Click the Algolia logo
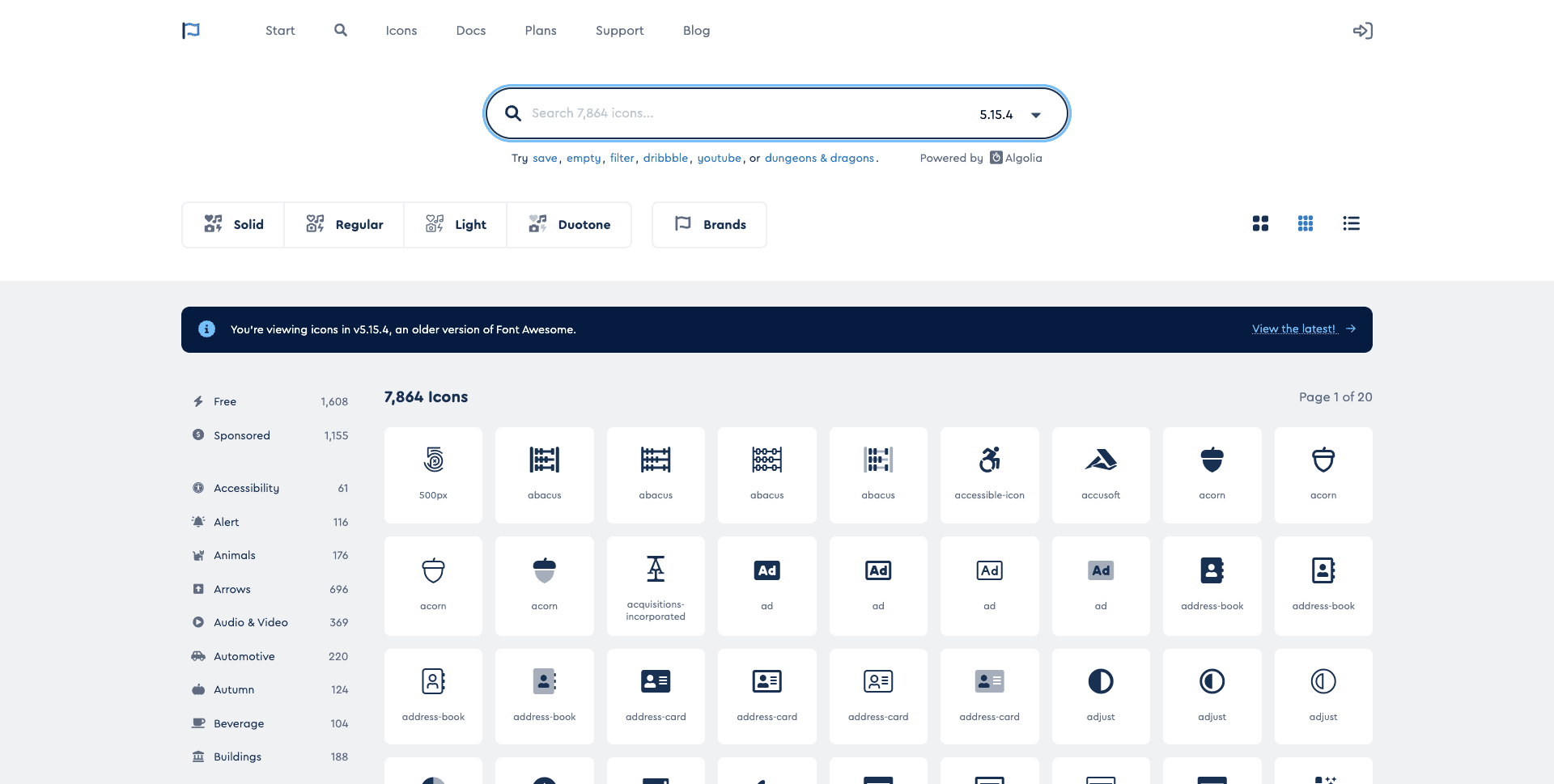Image resolution: width=1554 pixels, height=784 pixels. coord(1016,158)
